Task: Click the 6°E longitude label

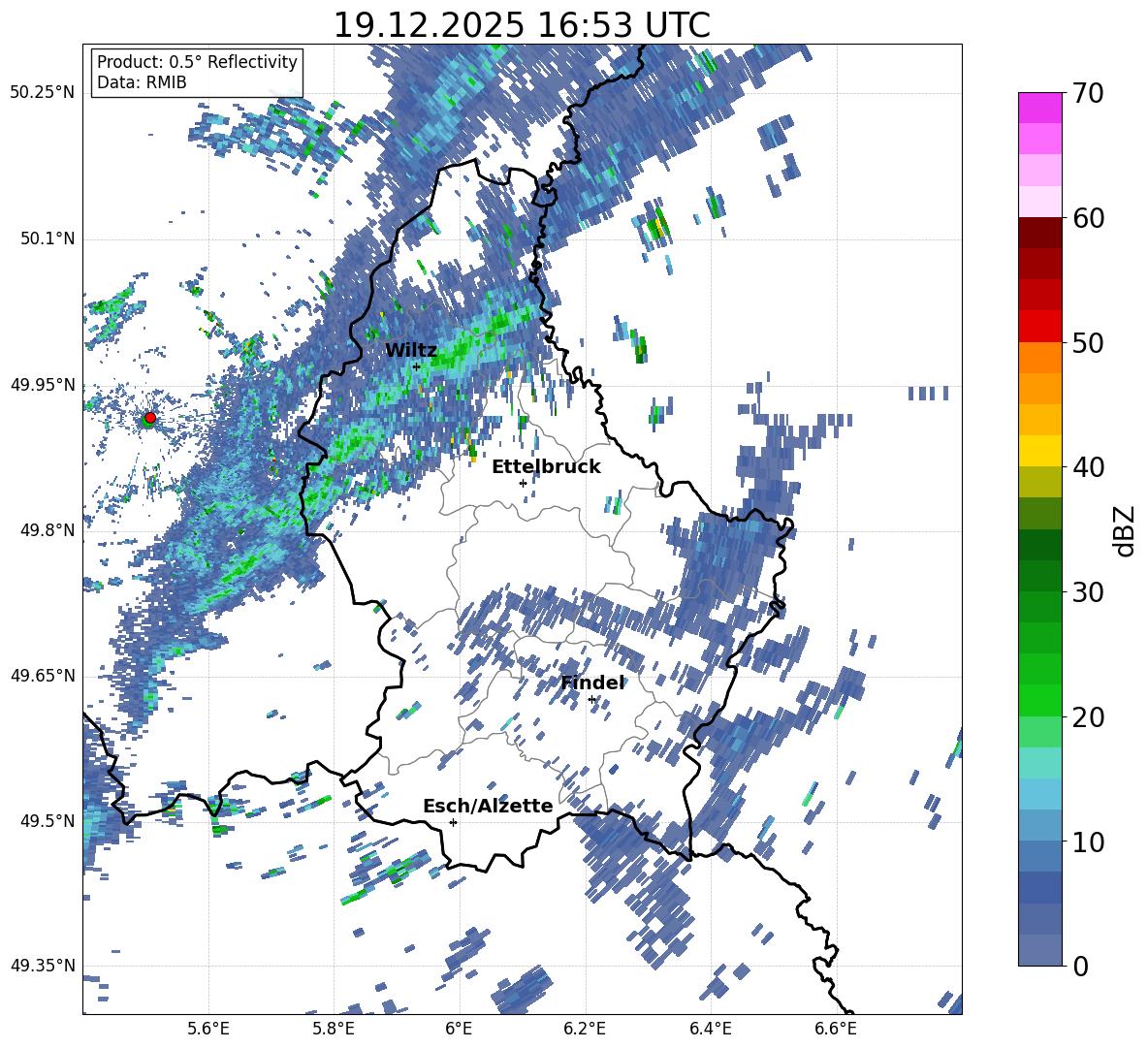Action: pos(459,1030)
